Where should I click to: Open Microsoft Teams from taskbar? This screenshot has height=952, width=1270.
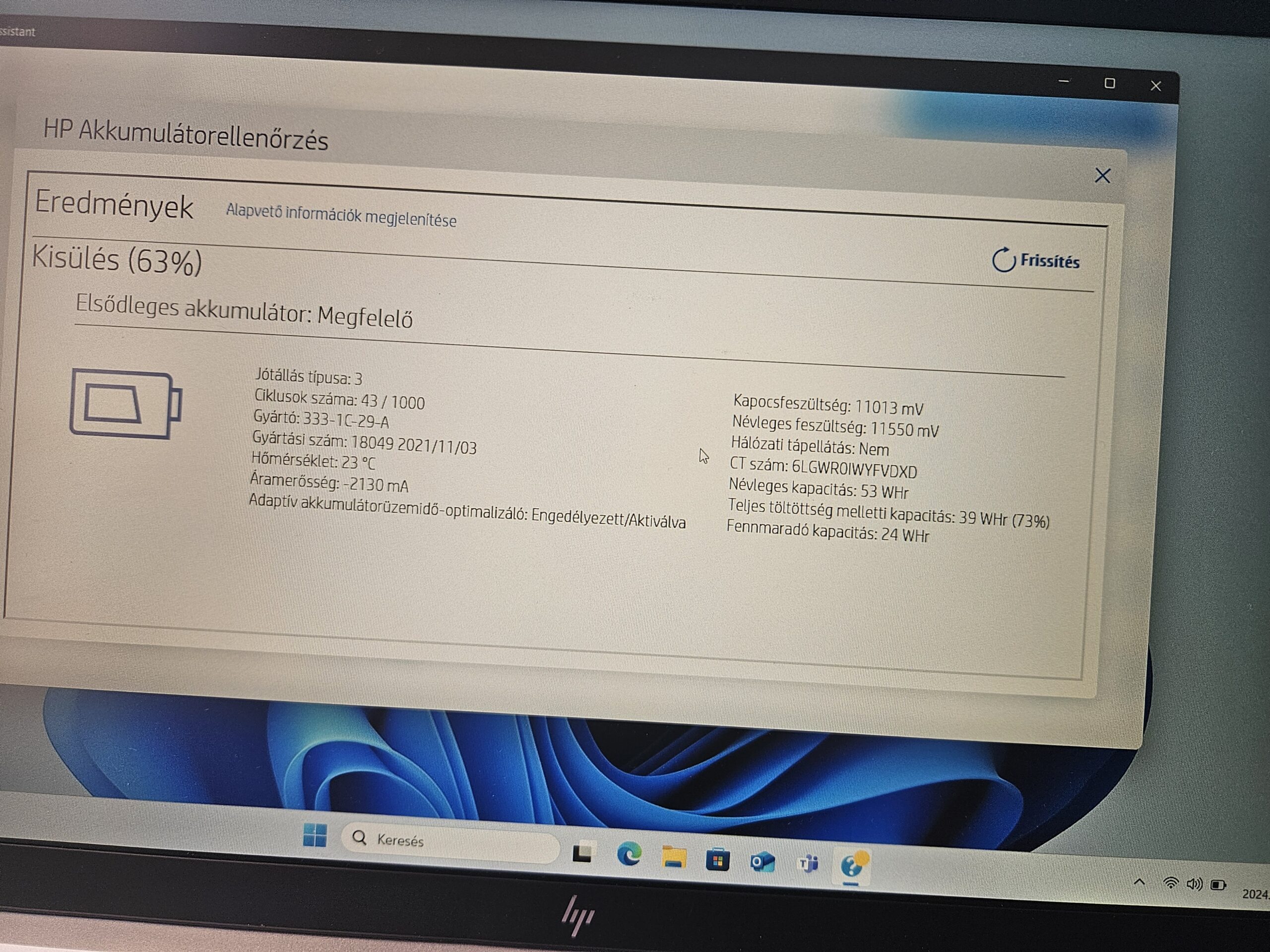pos(808,863)
